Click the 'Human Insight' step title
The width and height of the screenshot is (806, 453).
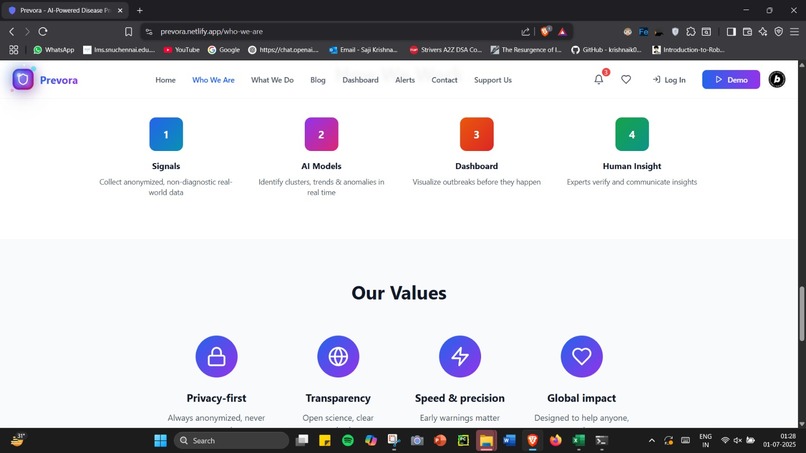pyautogui.click(x=632, y=166)
